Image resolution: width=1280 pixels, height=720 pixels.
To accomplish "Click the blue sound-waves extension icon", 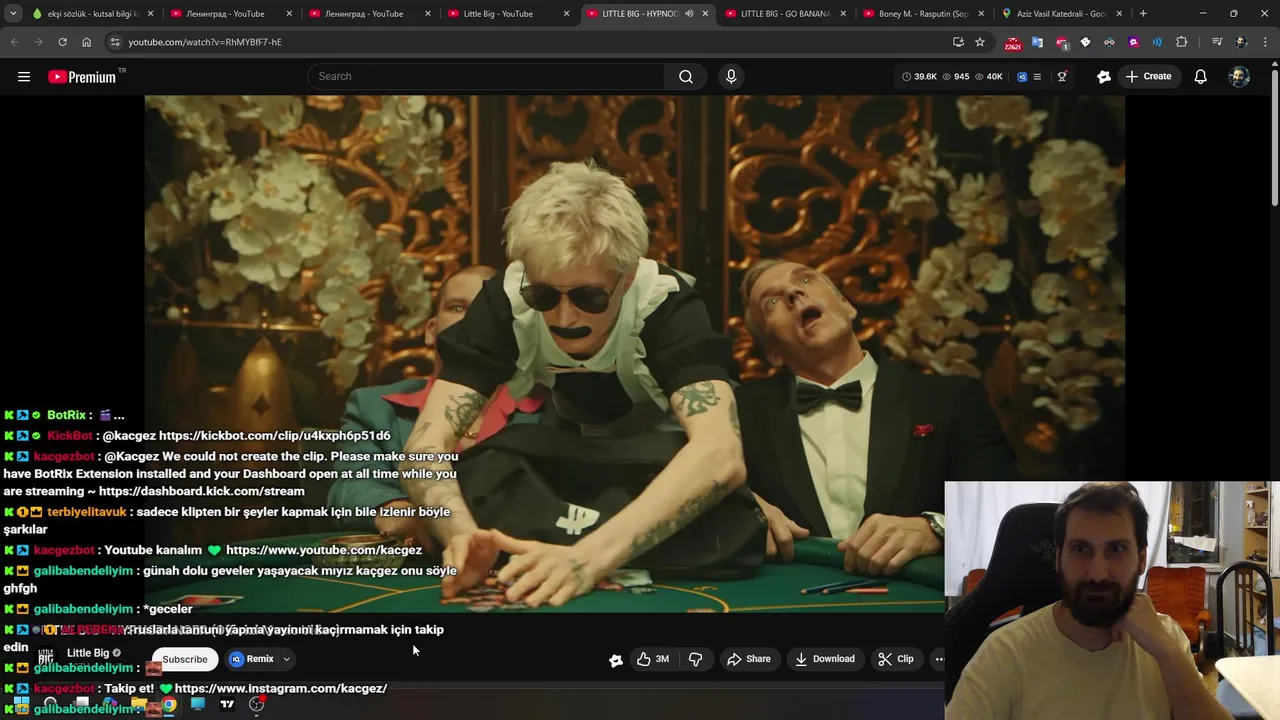I will 1157,42.
